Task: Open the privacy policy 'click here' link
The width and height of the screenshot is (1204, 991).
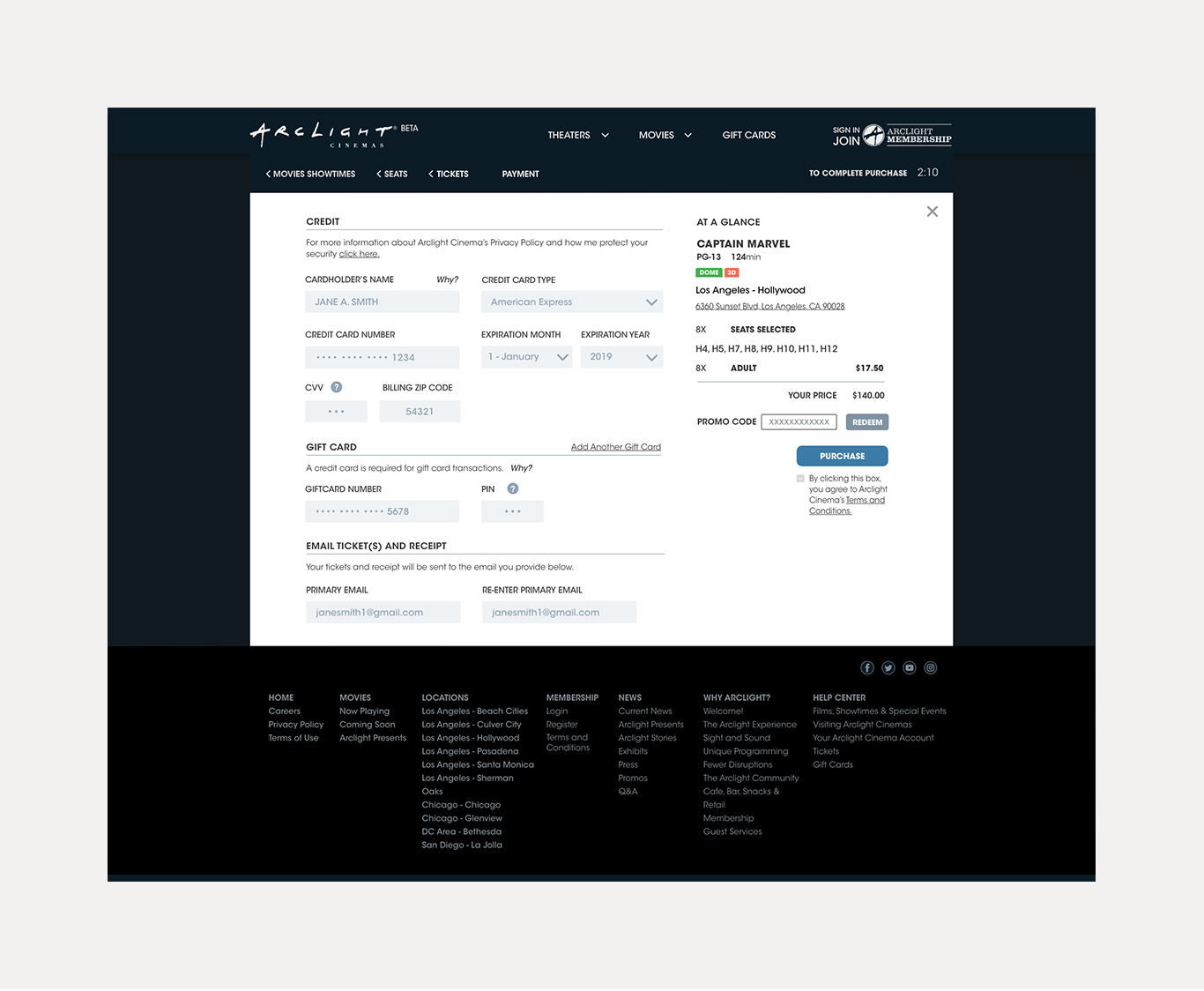Action: click(x=360, y=254)
